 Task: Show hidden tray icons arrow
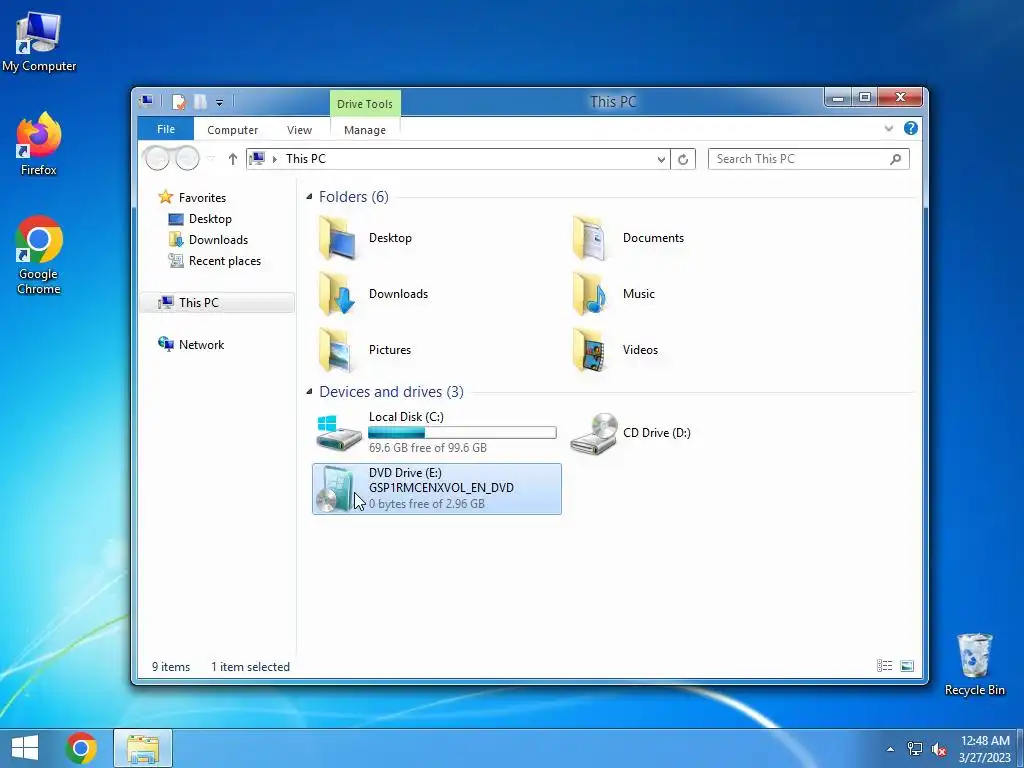[x=890, y=749]
